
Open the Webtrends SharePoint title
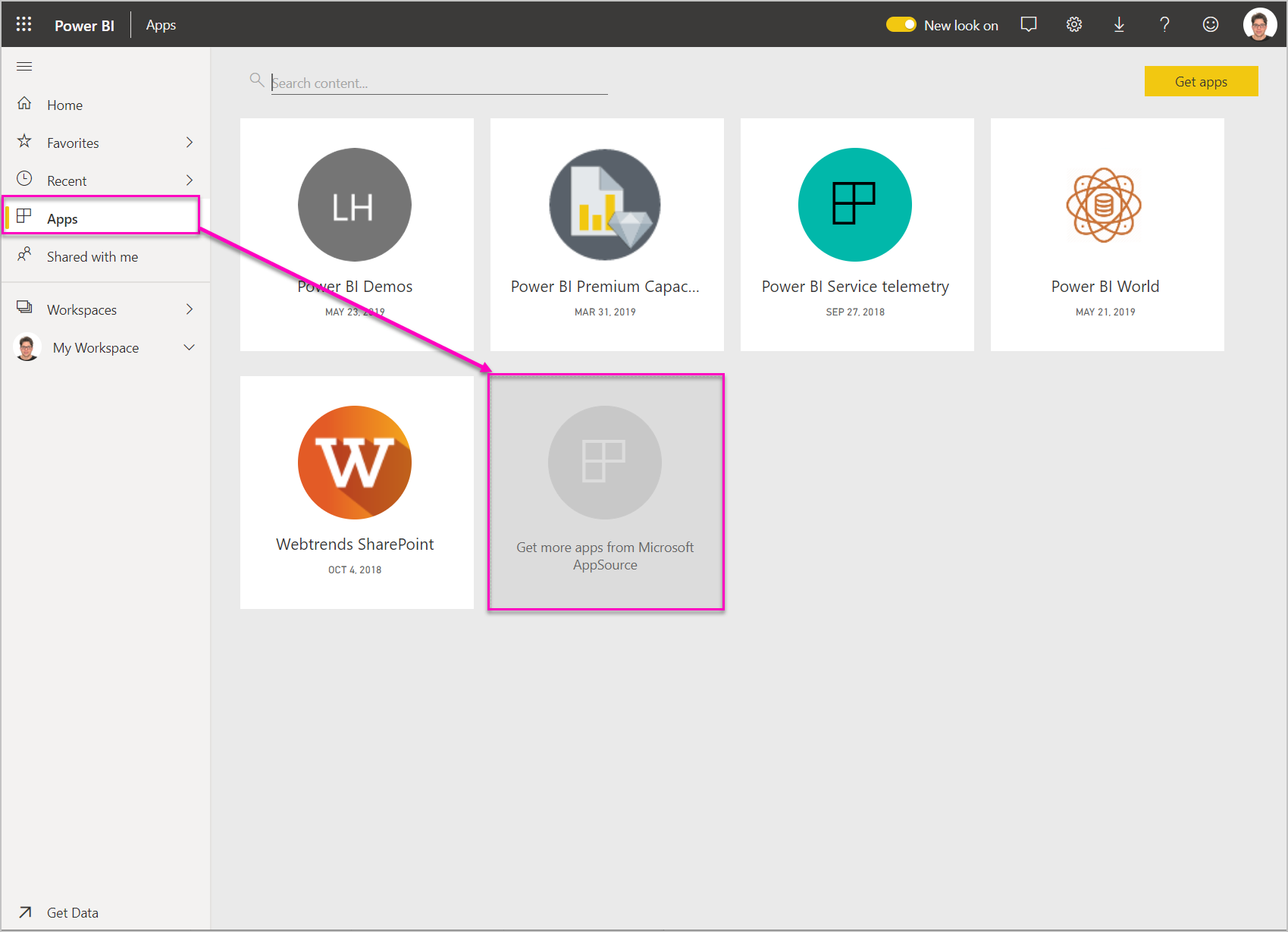click(355, 544)
